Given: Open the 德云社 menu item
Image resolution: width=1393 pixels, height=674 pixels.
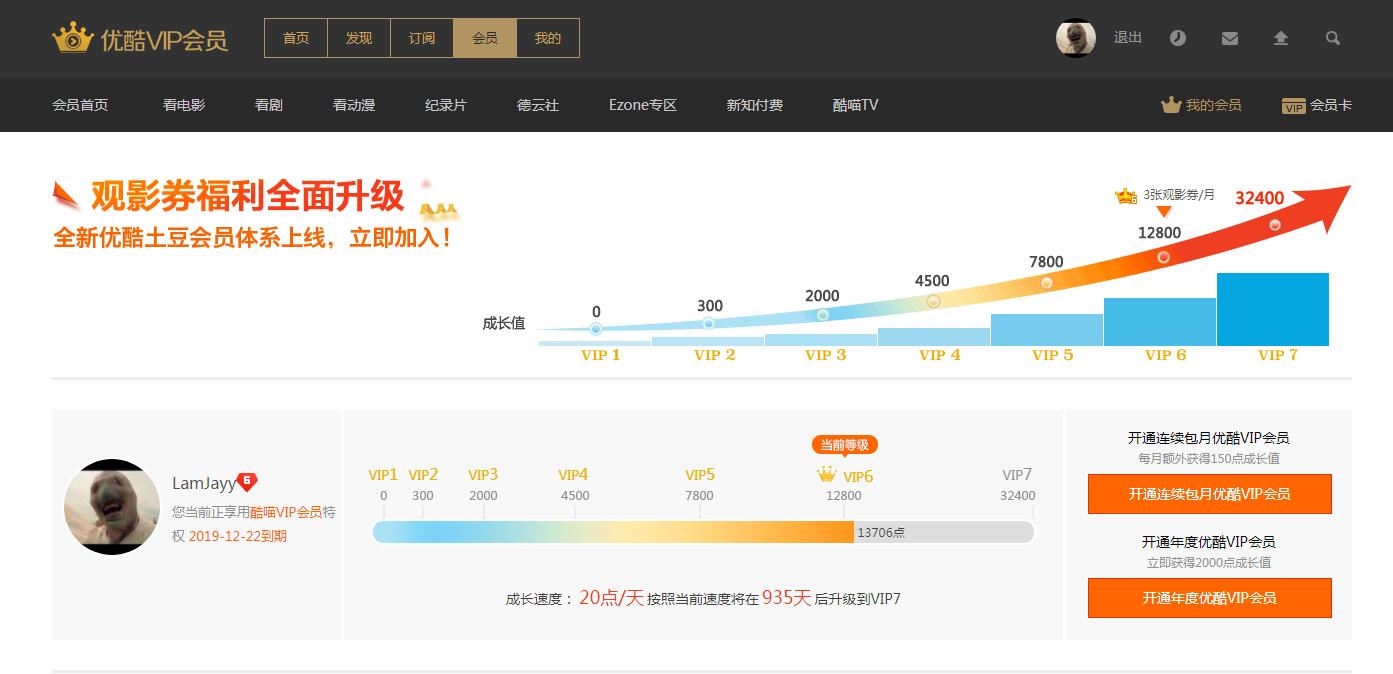Looking at the screenshot, I should coord(538,105).
